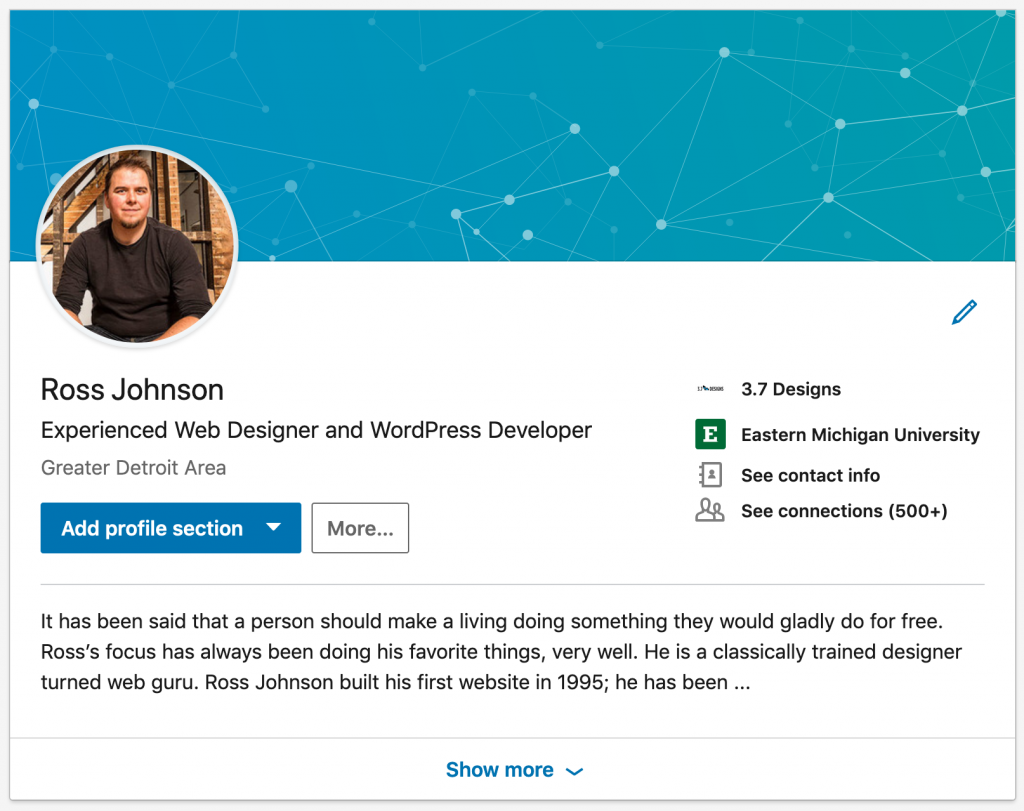Screen dimensions: 1024x811
Task: Click the 3.7 Designs company logo icon
Action: 709,389
